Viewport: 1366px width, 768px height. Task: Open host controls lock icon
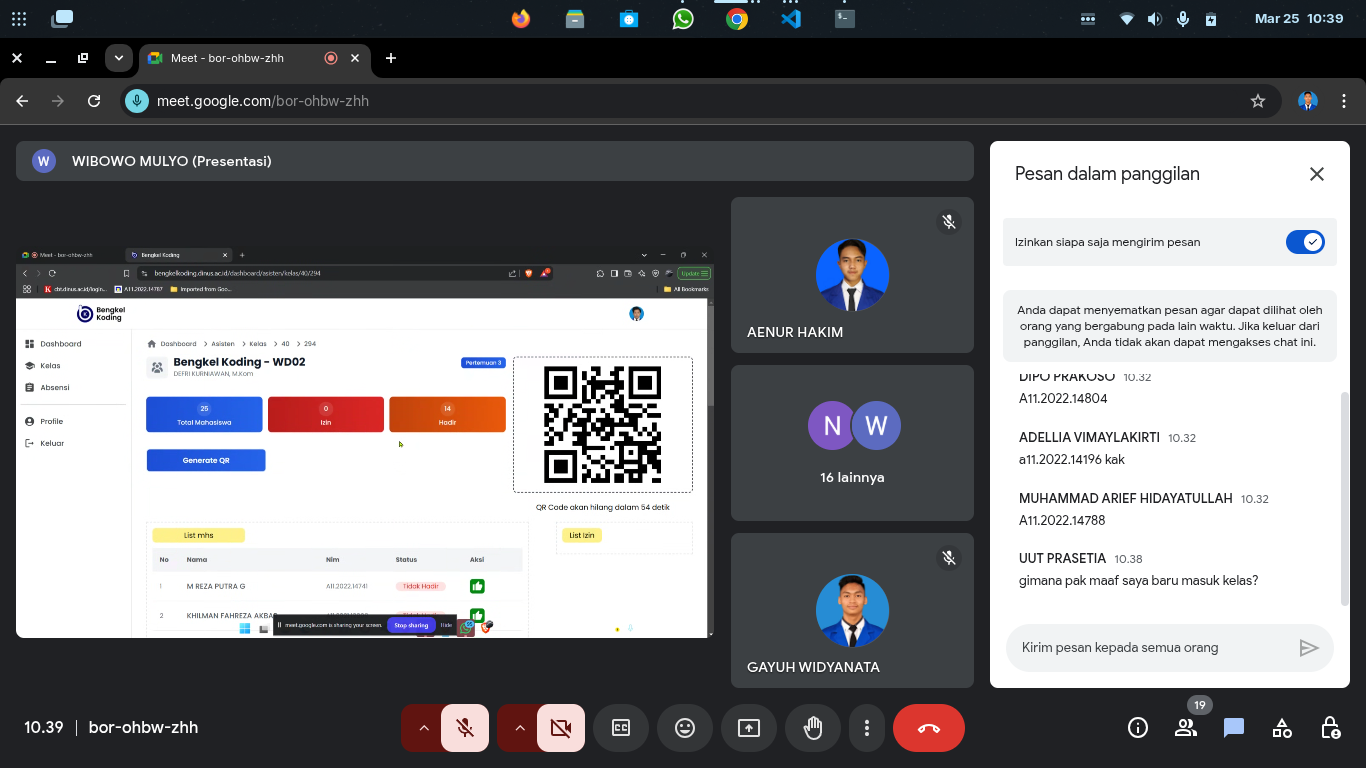click(x=1330, y=728)
